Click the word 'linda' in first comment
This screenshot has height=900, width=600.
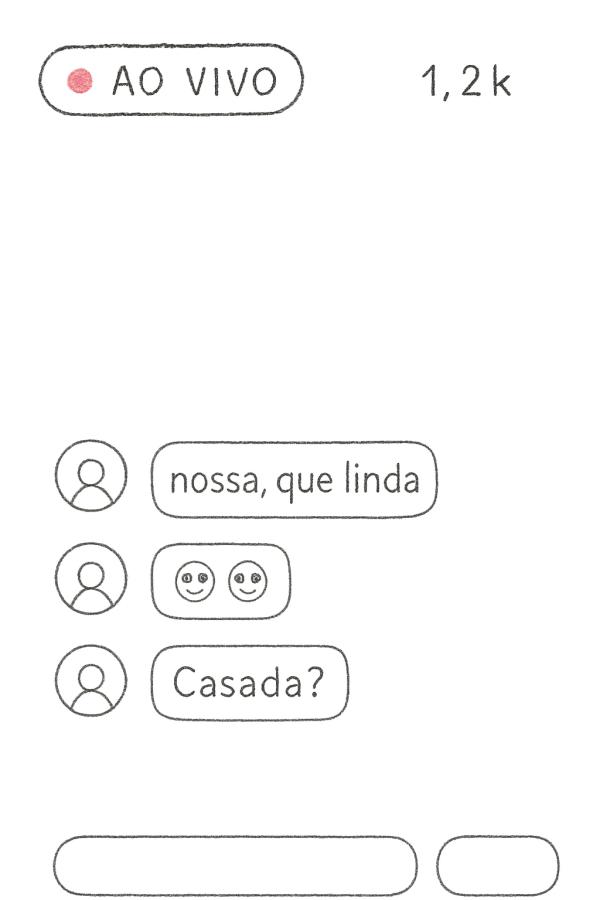coord(382,479)
